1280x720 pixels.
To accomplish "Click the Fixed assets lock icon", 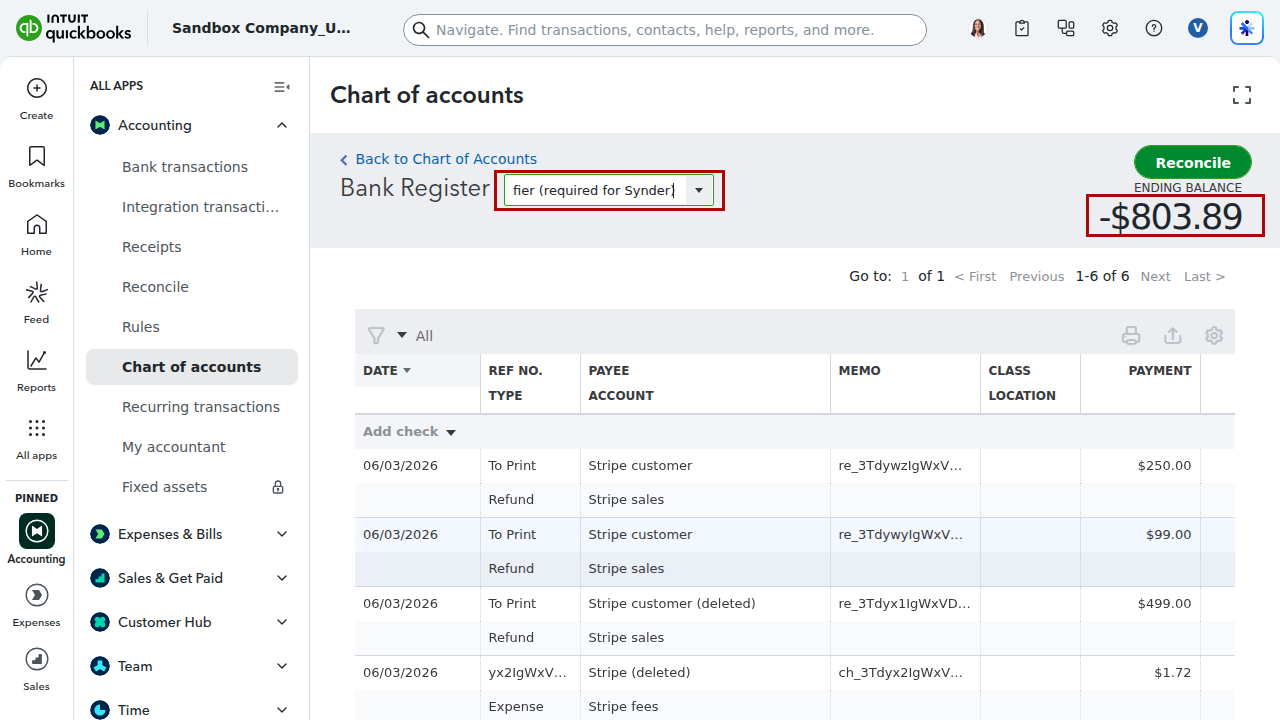I will (x=278, y=487).
